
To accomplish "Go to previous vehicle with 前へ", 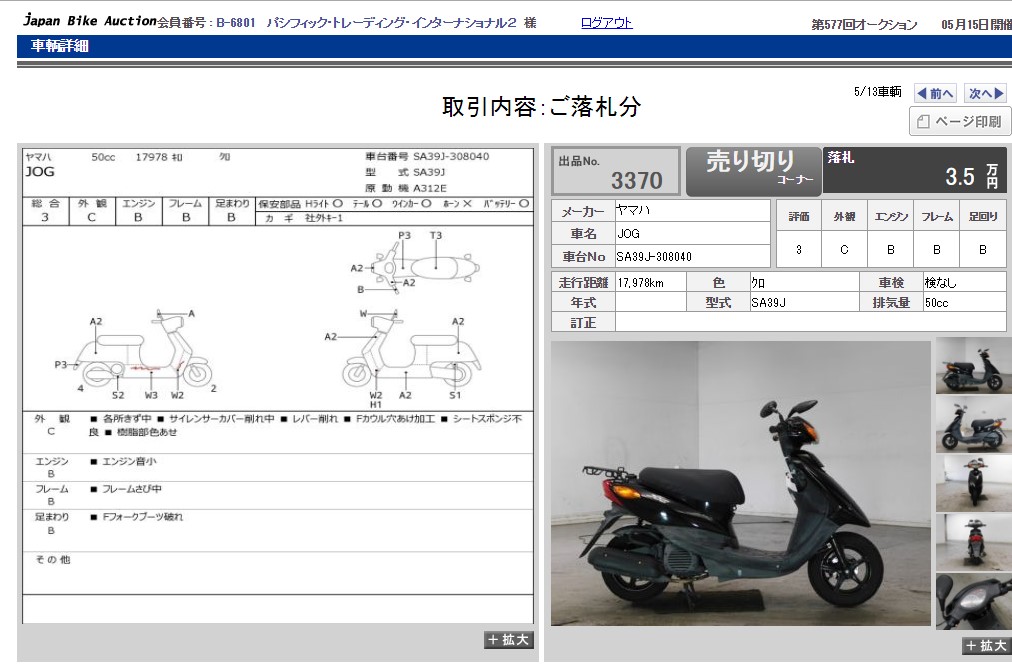I will (x=935, y=94).
